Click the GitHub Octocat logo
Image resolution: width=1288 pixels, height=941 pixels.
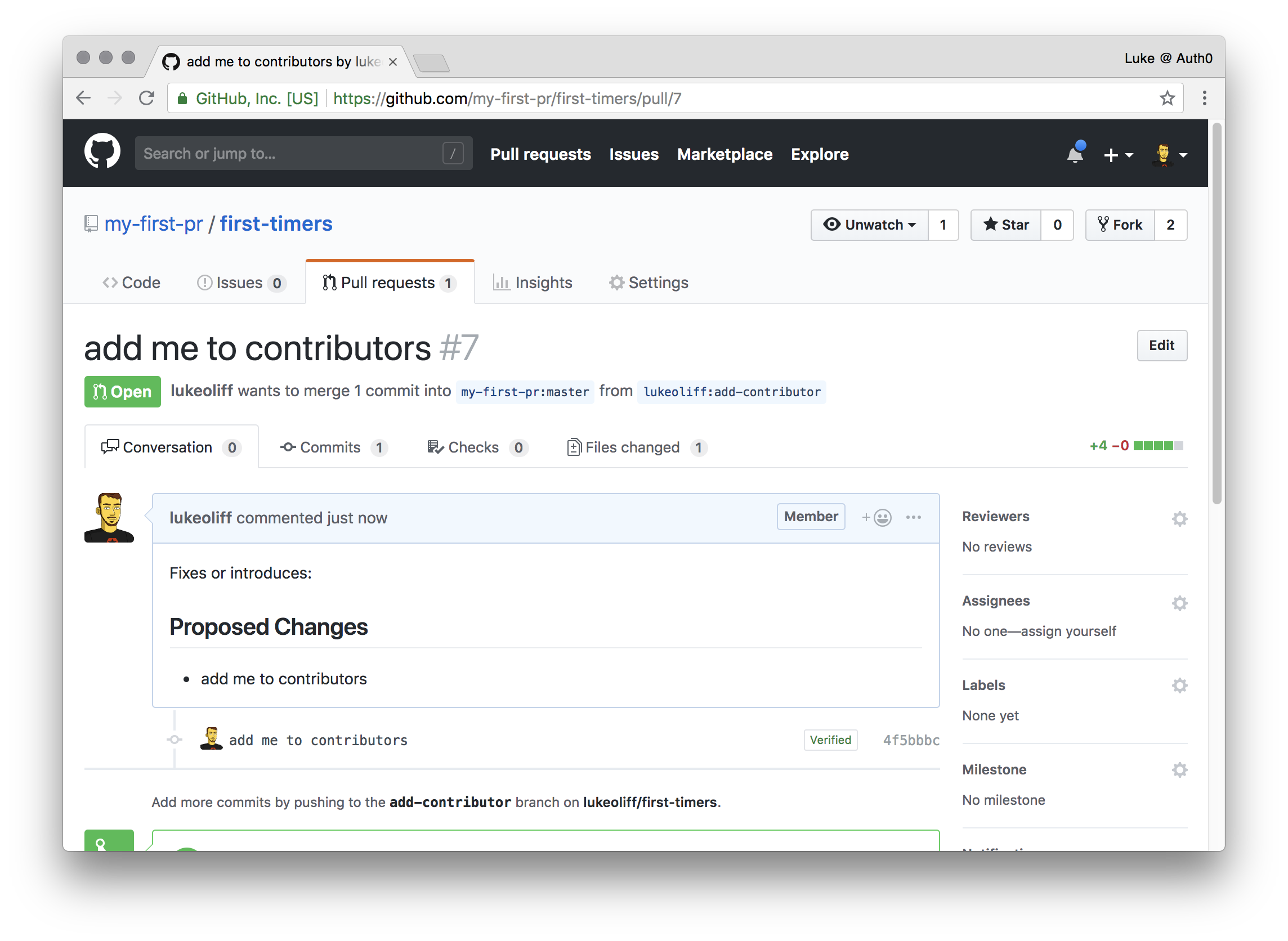pyautogui.click(x=102, y=151)
